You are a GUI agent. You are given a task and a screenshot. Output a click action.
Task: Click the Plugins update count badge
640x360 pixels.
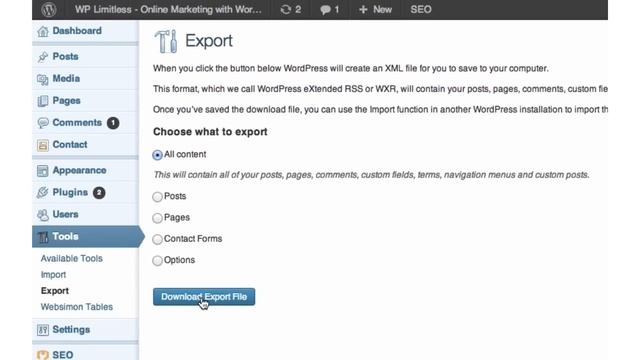[99, 193]
